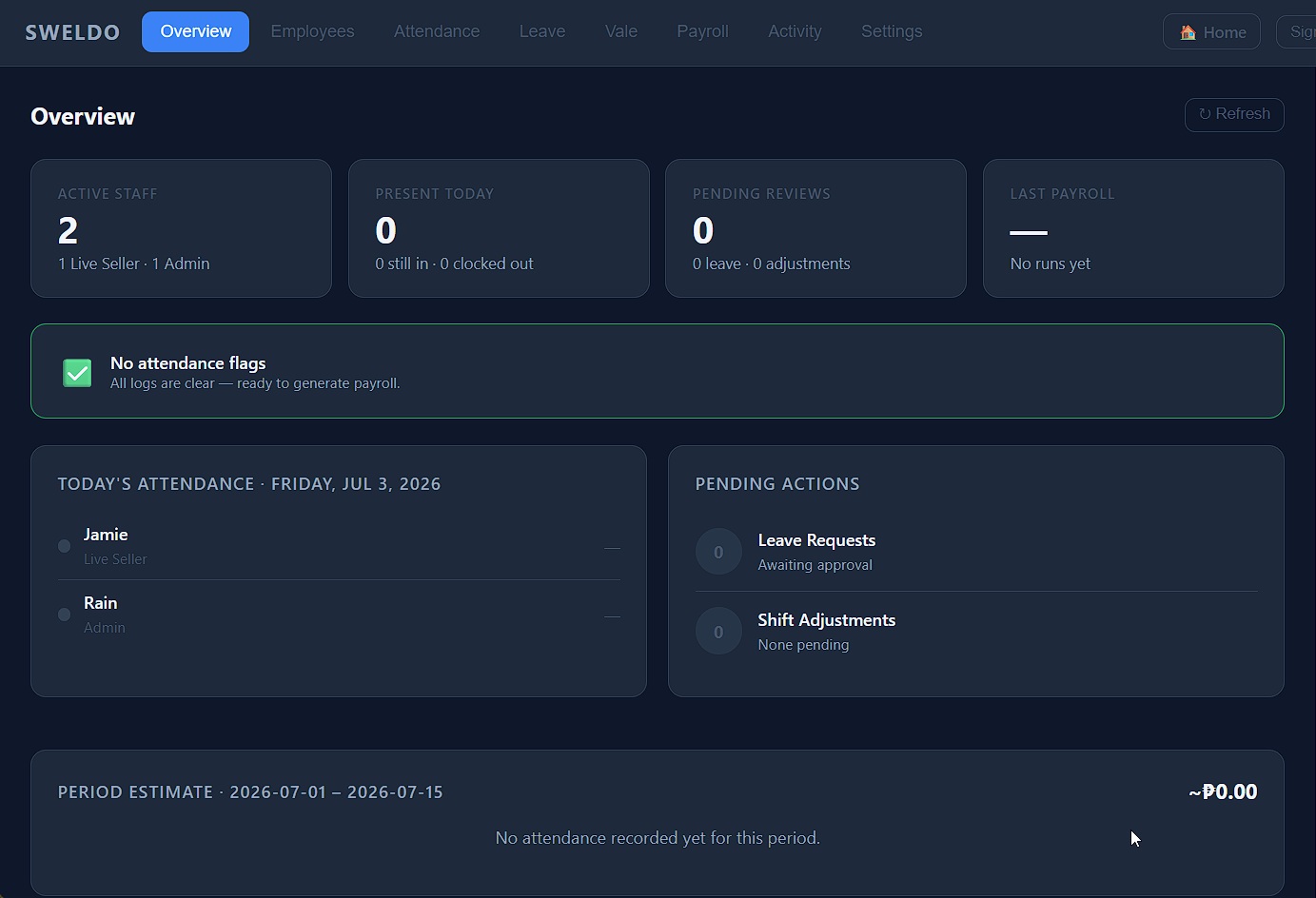
Task: Click the Shift Adjustments count badge
Action: pyautogui.click(x=718, y=632)
